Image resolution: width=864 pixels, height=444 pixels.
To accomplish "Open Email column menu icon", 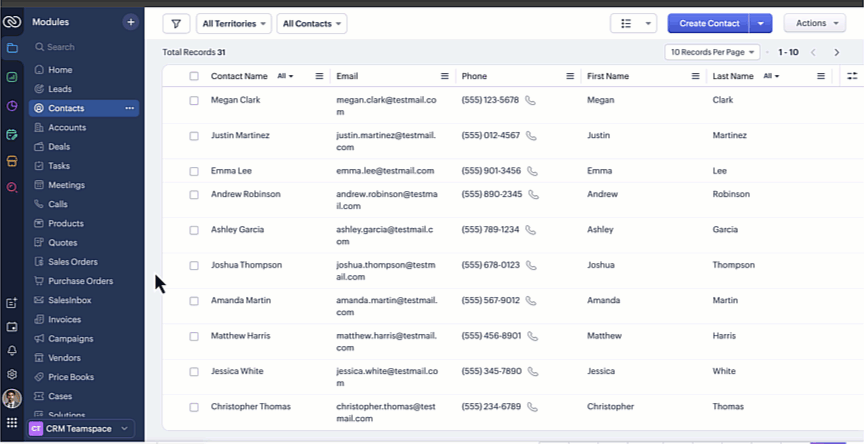I will 444,76.
